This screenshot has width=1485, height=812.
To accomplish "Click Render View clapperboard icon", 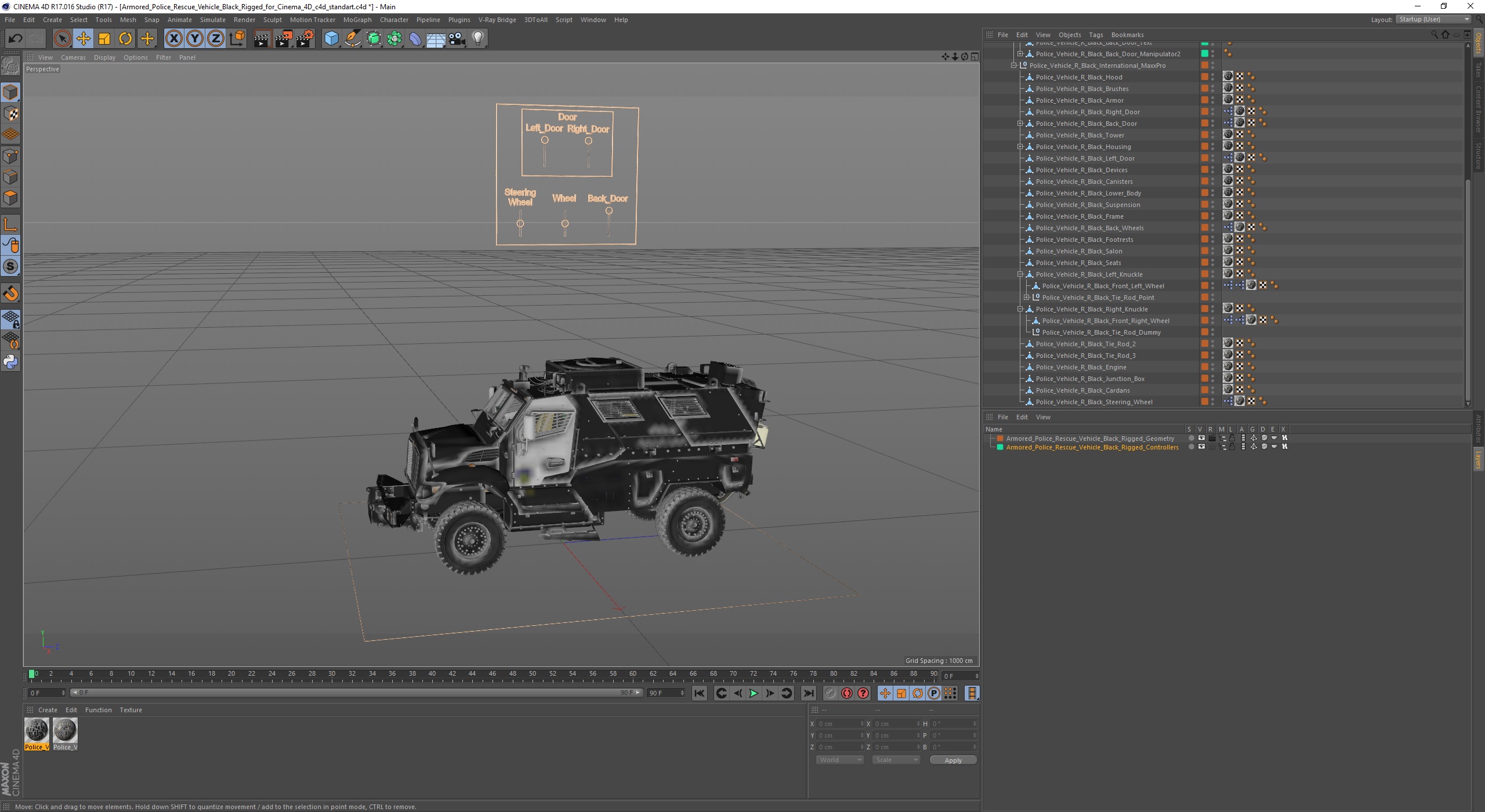I will [262, 39].
